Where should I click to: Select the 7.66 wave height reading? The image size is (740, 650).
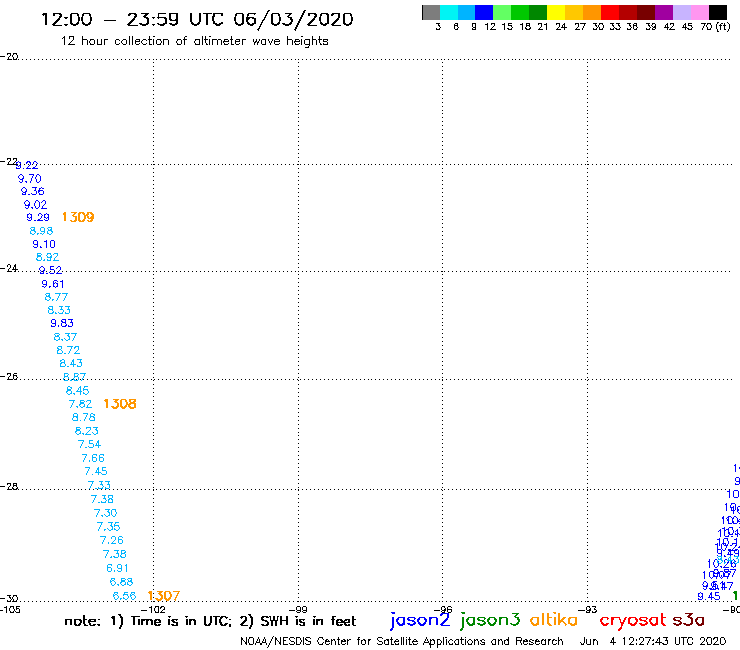point(93,458)
